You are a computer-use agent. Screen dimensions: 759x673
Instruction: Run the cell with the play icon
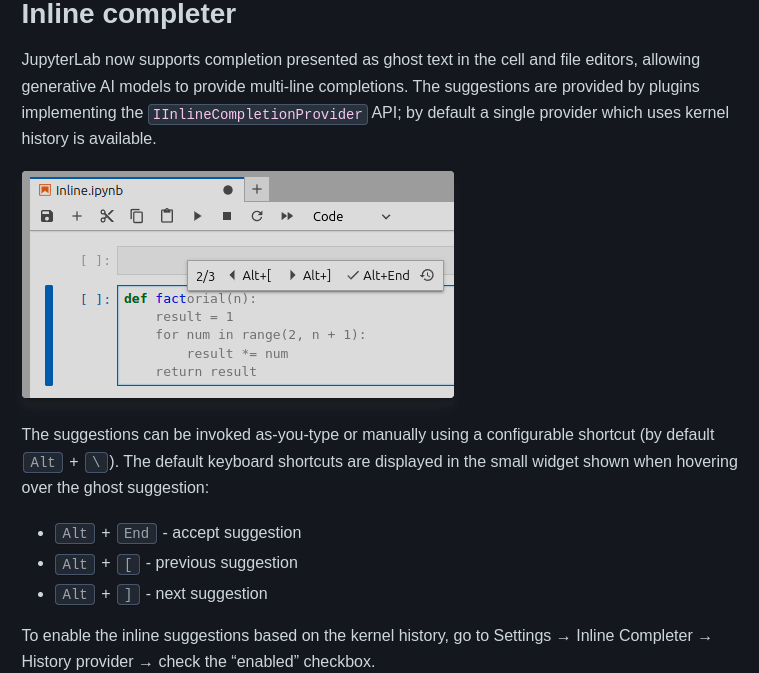click(197, 216)
